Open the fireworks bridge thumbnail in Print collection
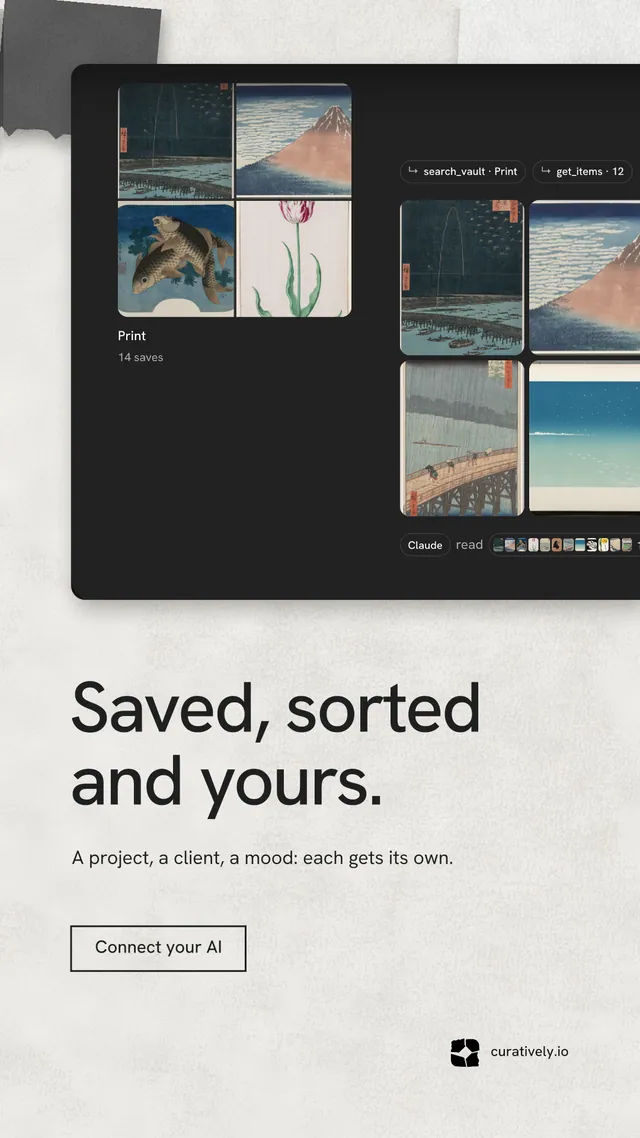This screenshot has height=1138, width=640. click(176, 141)
